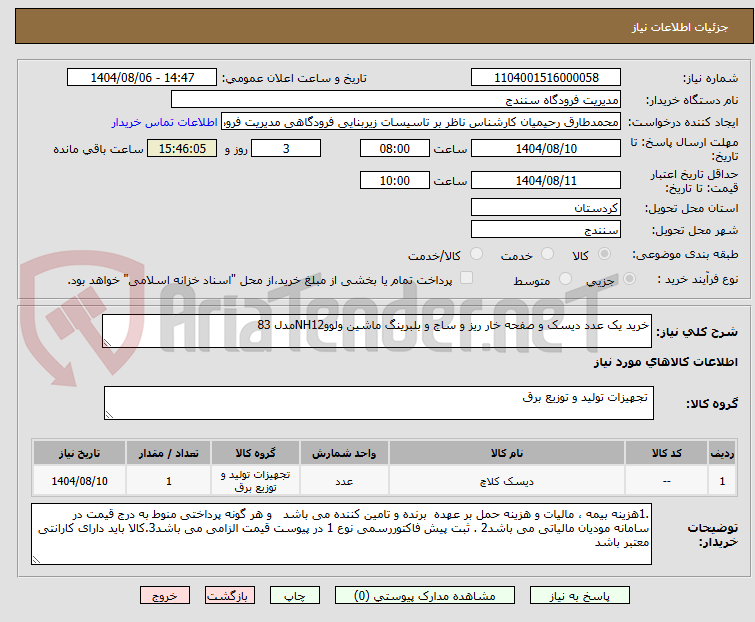The width and height of the screenshot is (755, 622).
Task: Click the request creator field محمدطارق رحیمیان
Action: coord(421,122)
